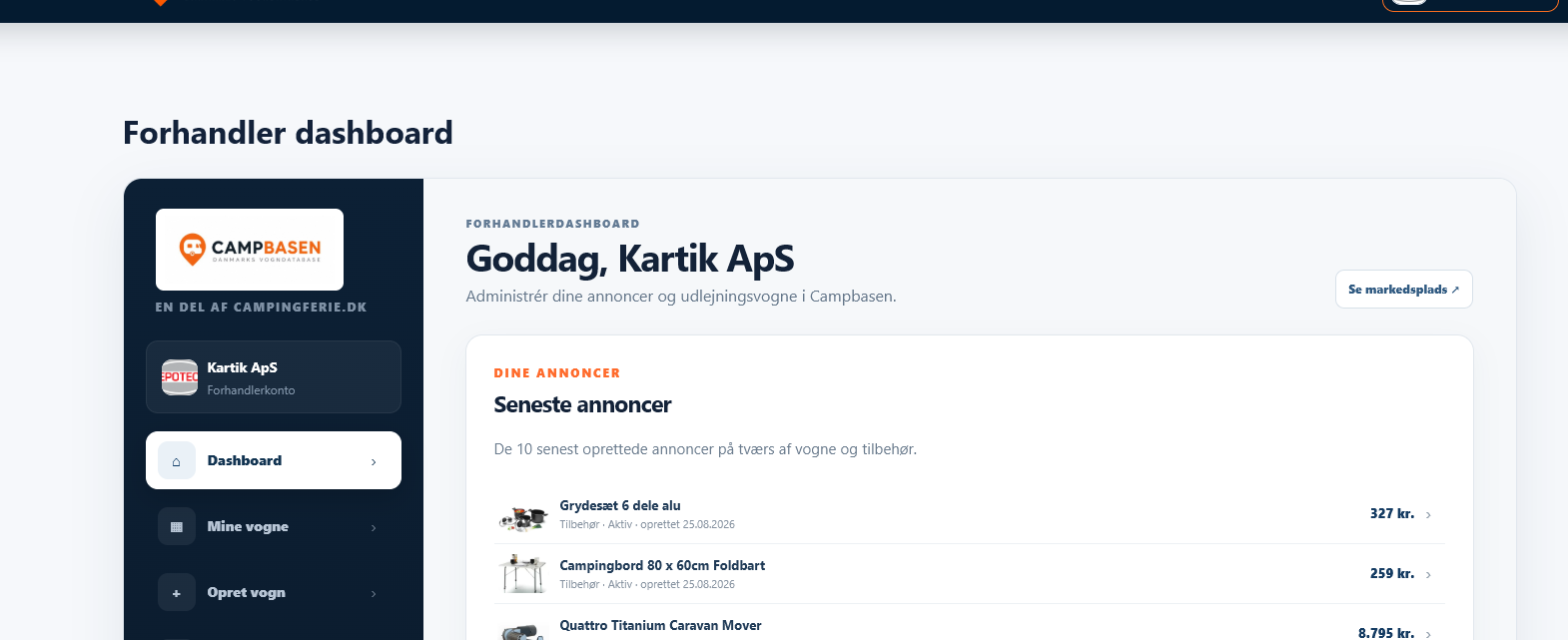Click the Campbasen logo in sidebar
Image resolution: width=1568 pixels, height=640 pixels.
coord(250,250)
